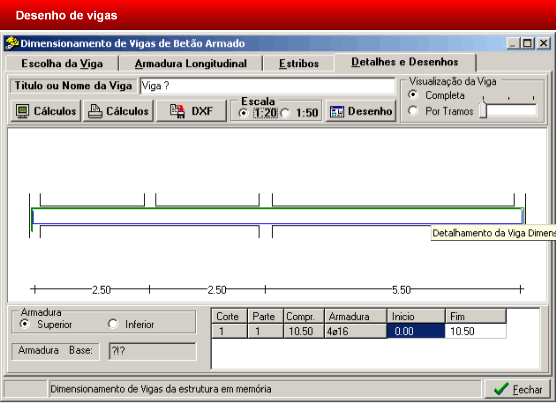
Task: Select the 1:20 scale option
Action: click(x=243, y=113)
